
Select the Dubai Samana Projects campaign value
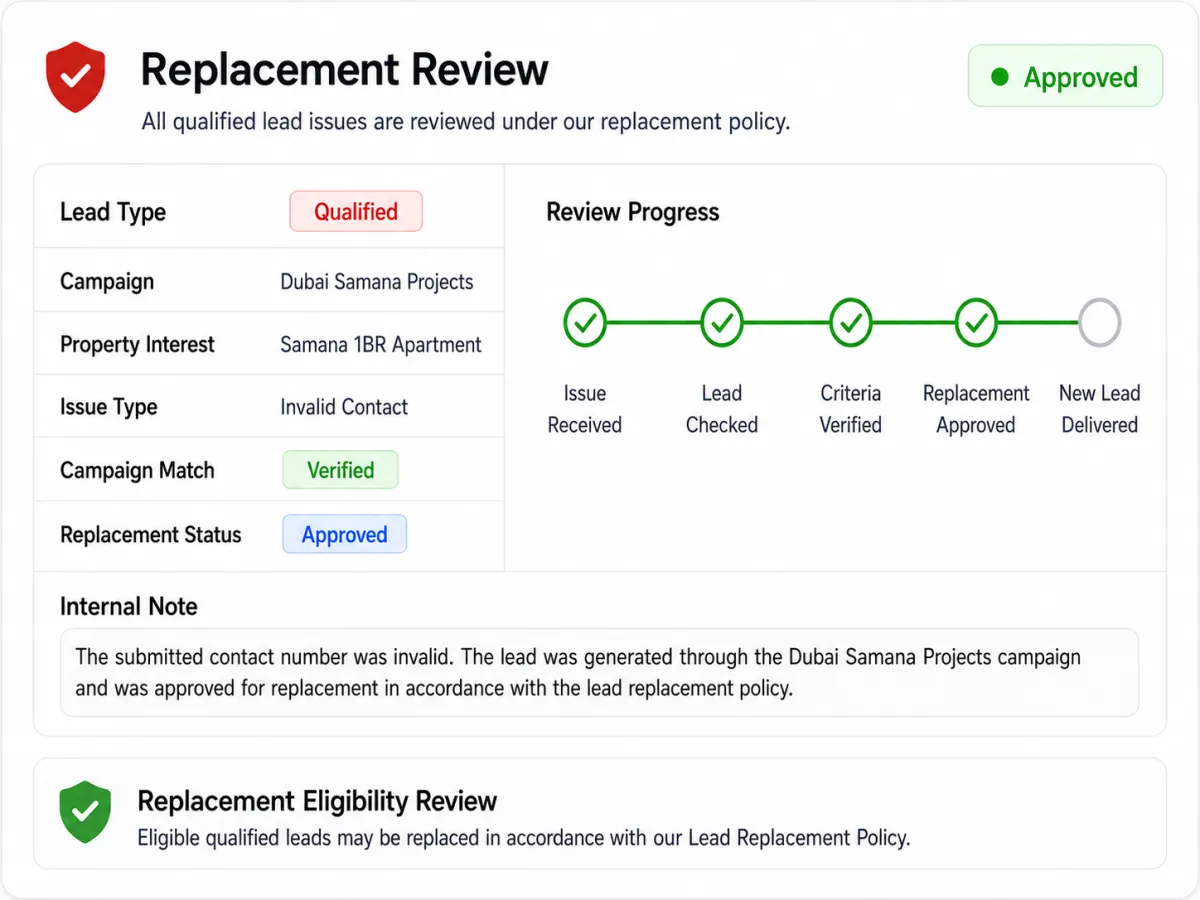tap(377, 282)
